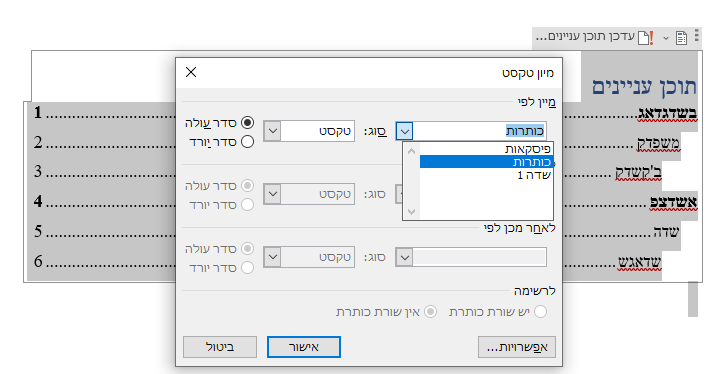
Task: Select ascending radio in third sort row
Action: click(x=247, y=249)
